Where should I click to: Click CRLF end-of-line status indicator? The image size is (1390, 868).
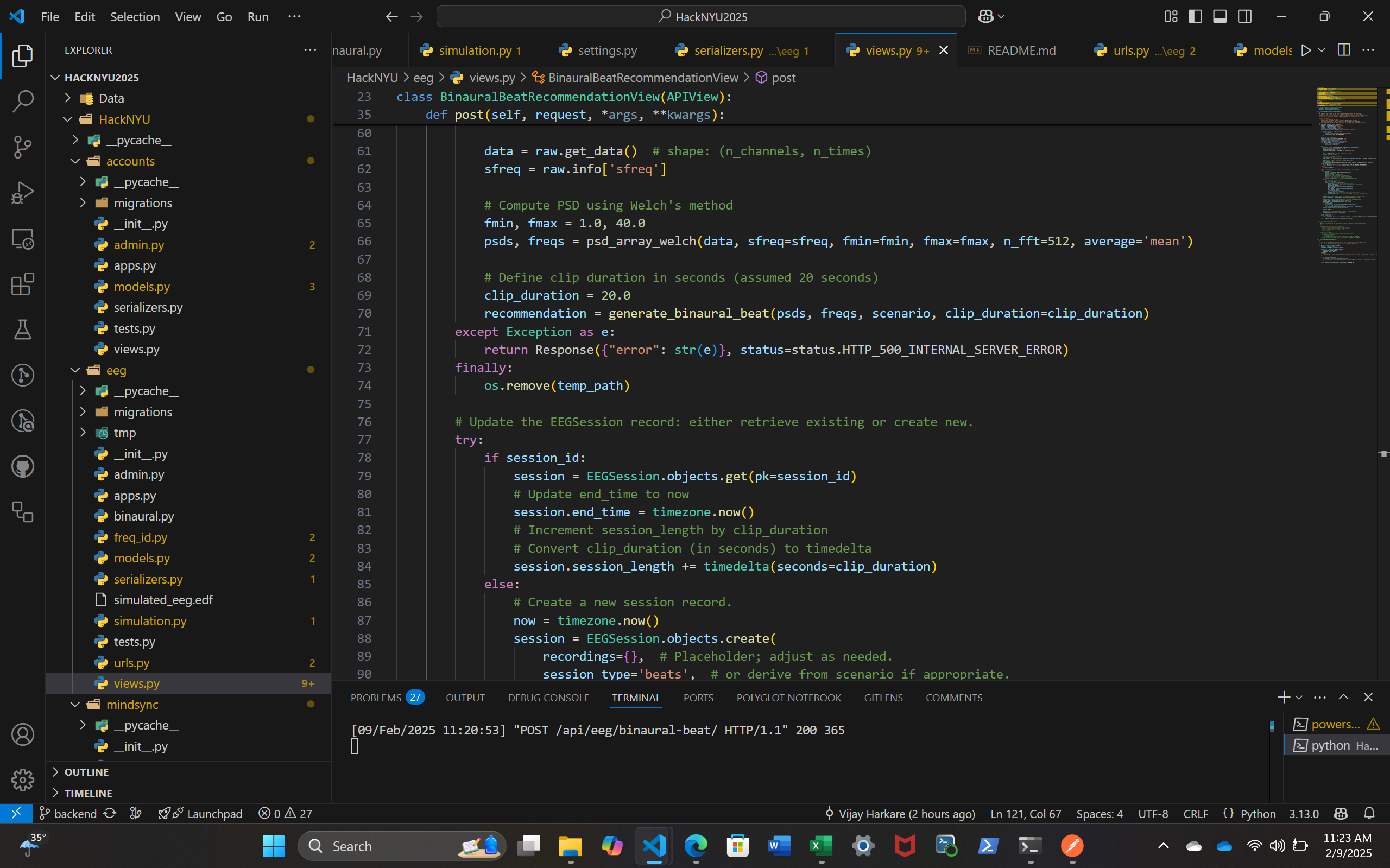click(1196, 814)
